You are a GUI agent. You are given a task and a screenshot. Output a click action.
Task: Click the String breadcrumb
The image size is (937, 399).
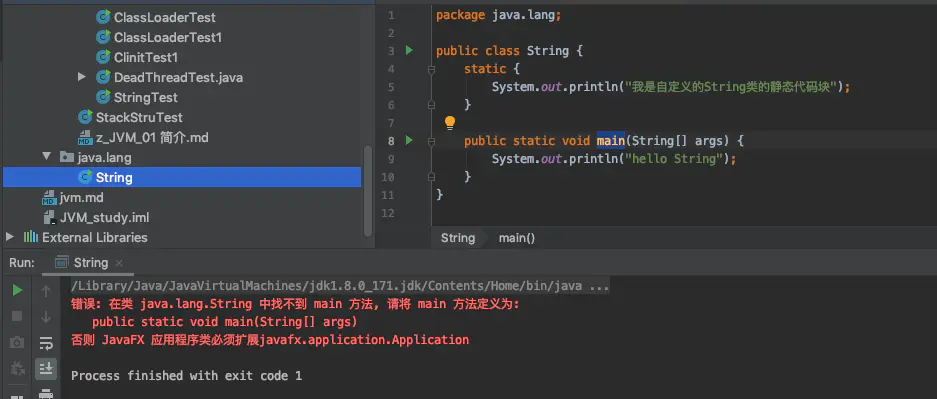458,238
